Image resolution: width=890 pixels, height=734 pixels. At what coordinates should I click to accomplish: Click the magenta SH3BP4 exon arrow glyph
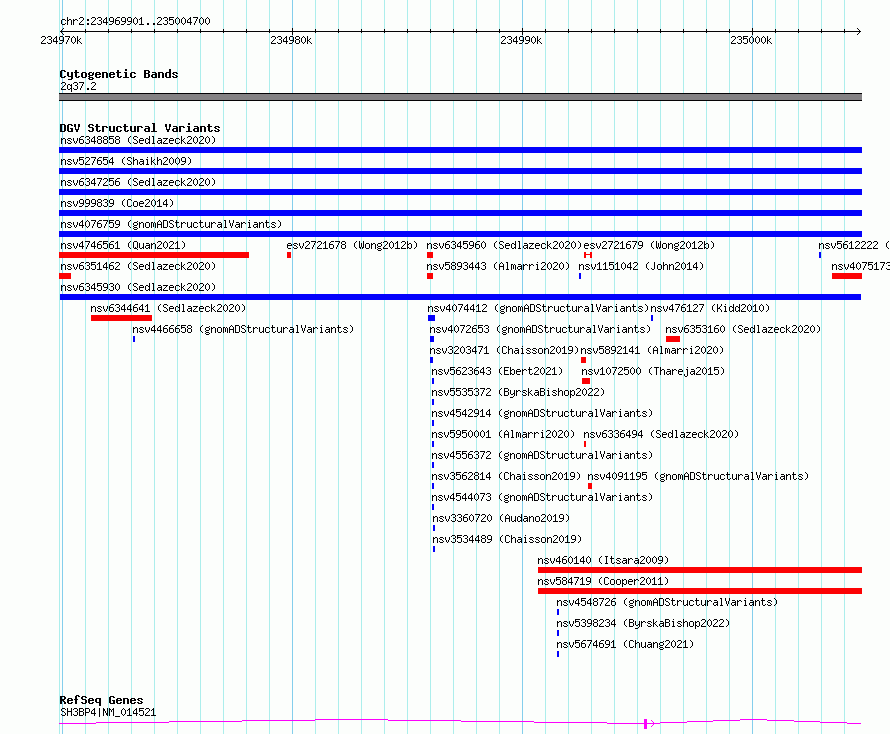[x=649, y=723]
